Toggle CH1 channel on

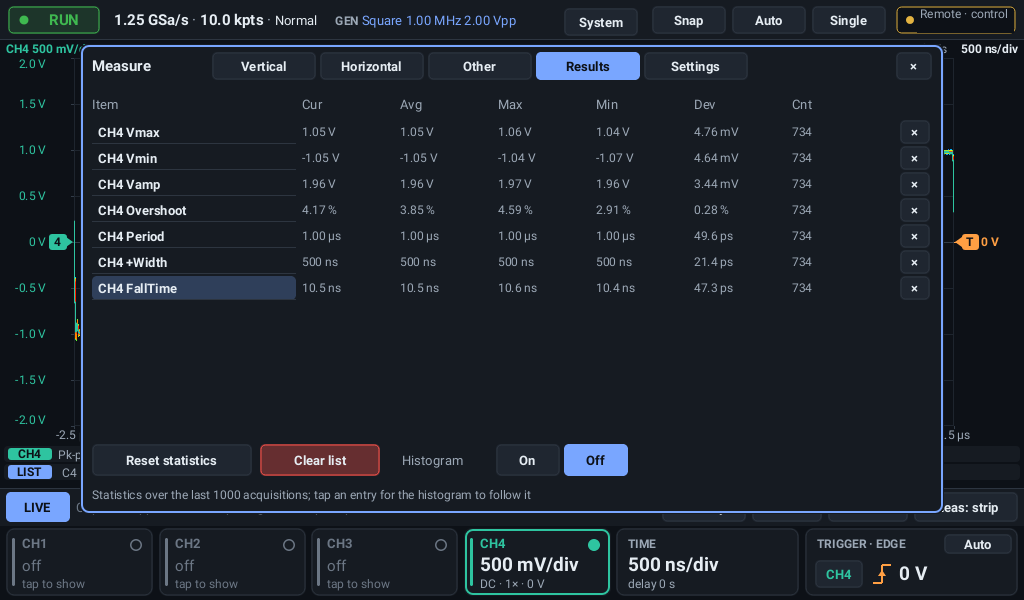[80, 562]
